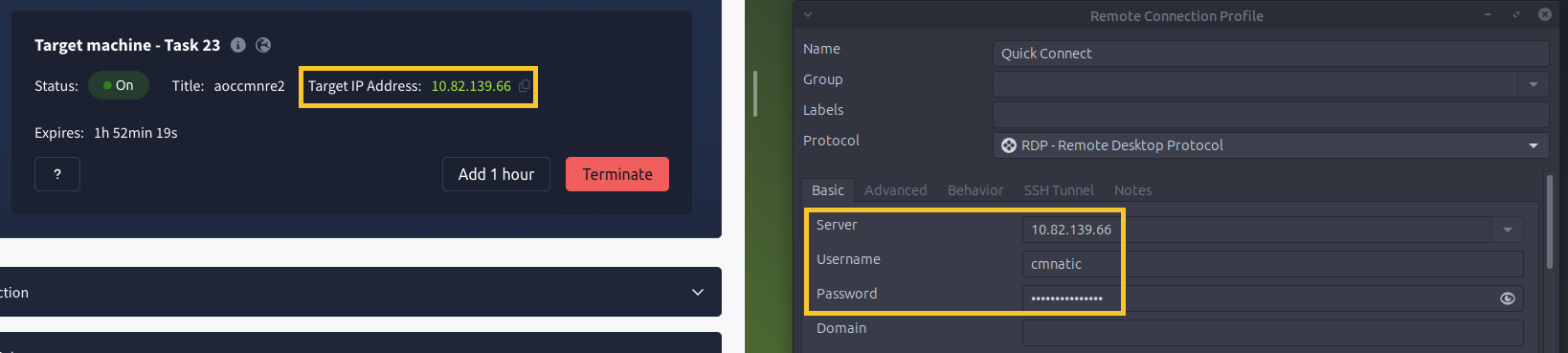Click the question mark help button
1568x353 pixels.
(57, 174)
